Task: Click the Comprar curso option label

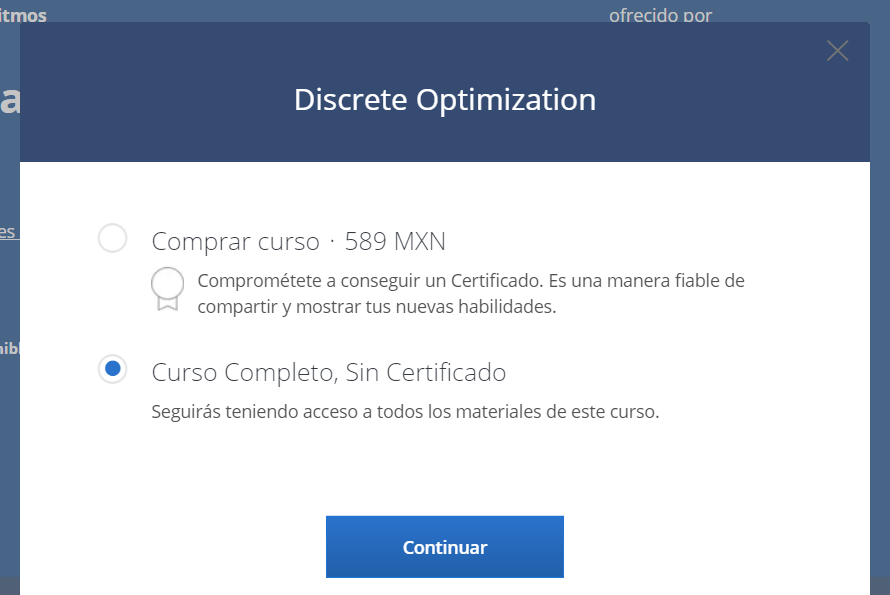Action: pos(235,241)
